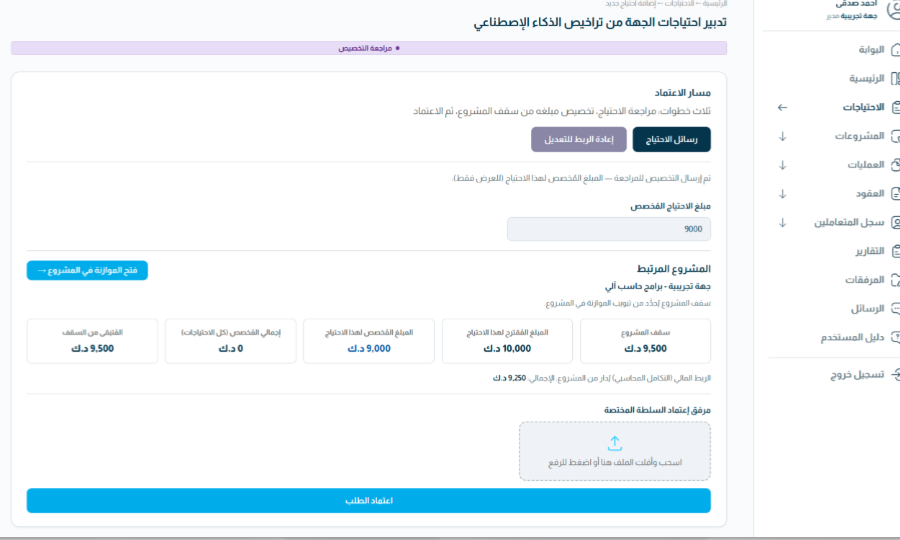Open دليل المستخدم from the sidebar
900x540 pixels.
[852, 337]
